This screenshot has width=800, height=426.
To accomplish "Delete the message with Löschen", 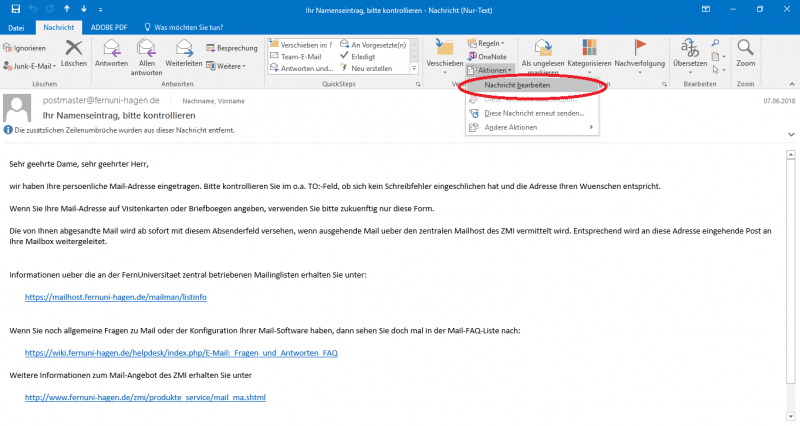I will pyautogui.click(x=74, y=54).
